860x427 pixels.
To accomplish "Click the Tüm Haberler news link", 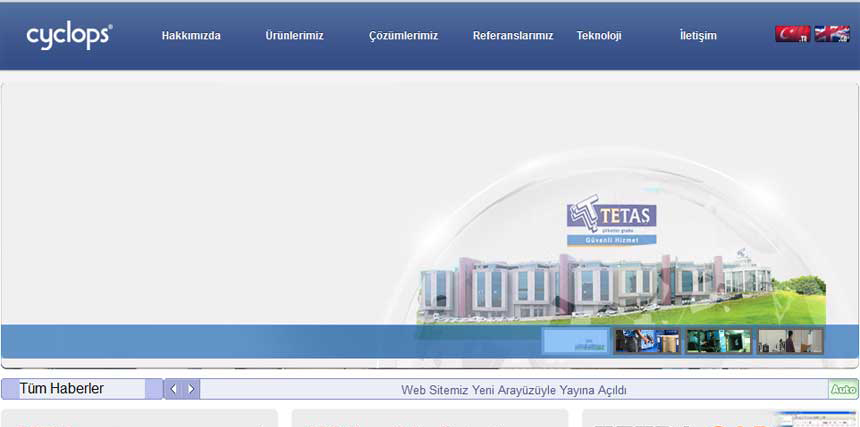I will coord(61,389).
